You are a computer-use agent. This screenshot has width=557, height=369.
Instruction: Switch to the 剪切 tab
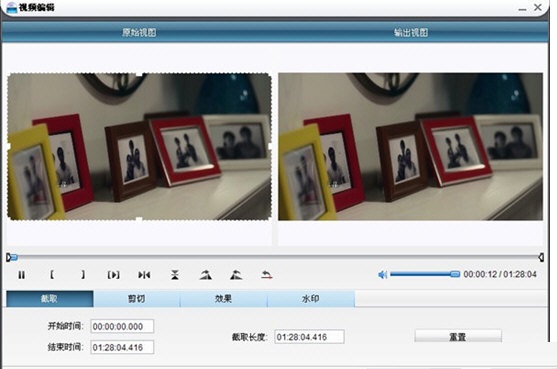(x=137, y=299)
